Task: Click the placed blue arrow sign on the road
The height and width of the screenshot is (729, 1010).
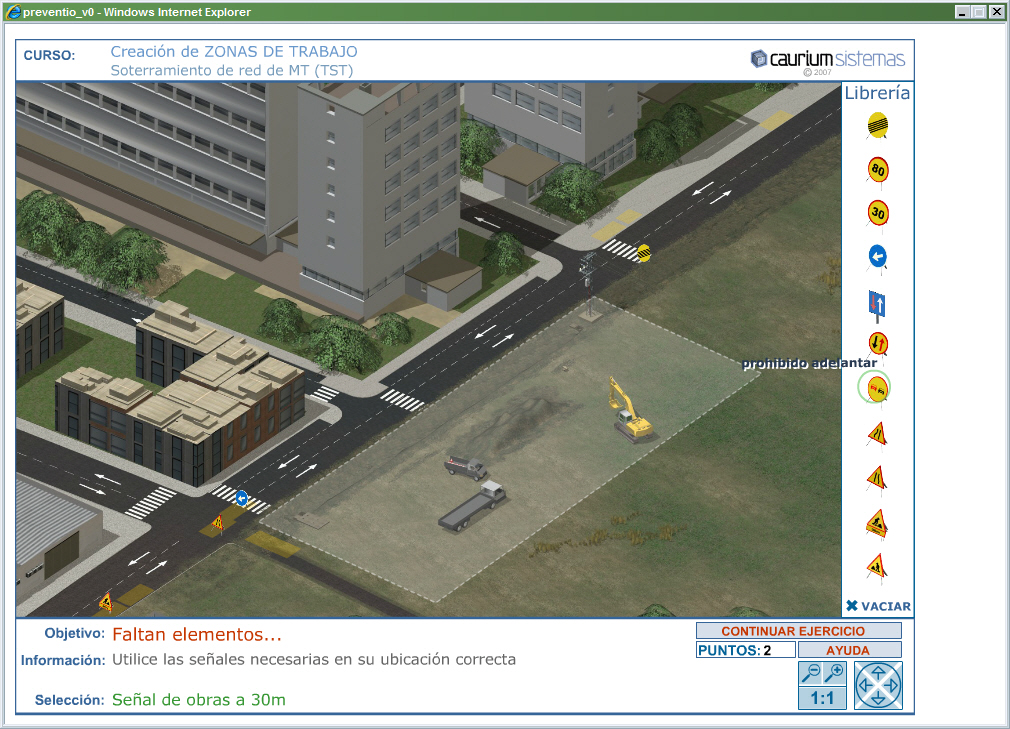Action: 242,497
